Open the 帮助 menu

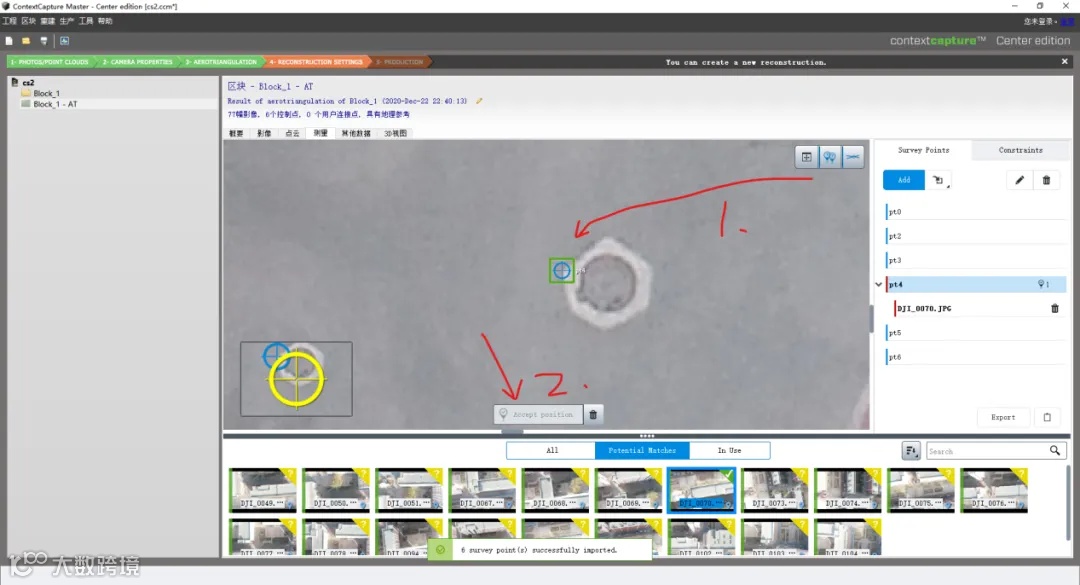[x=105, y=21]
